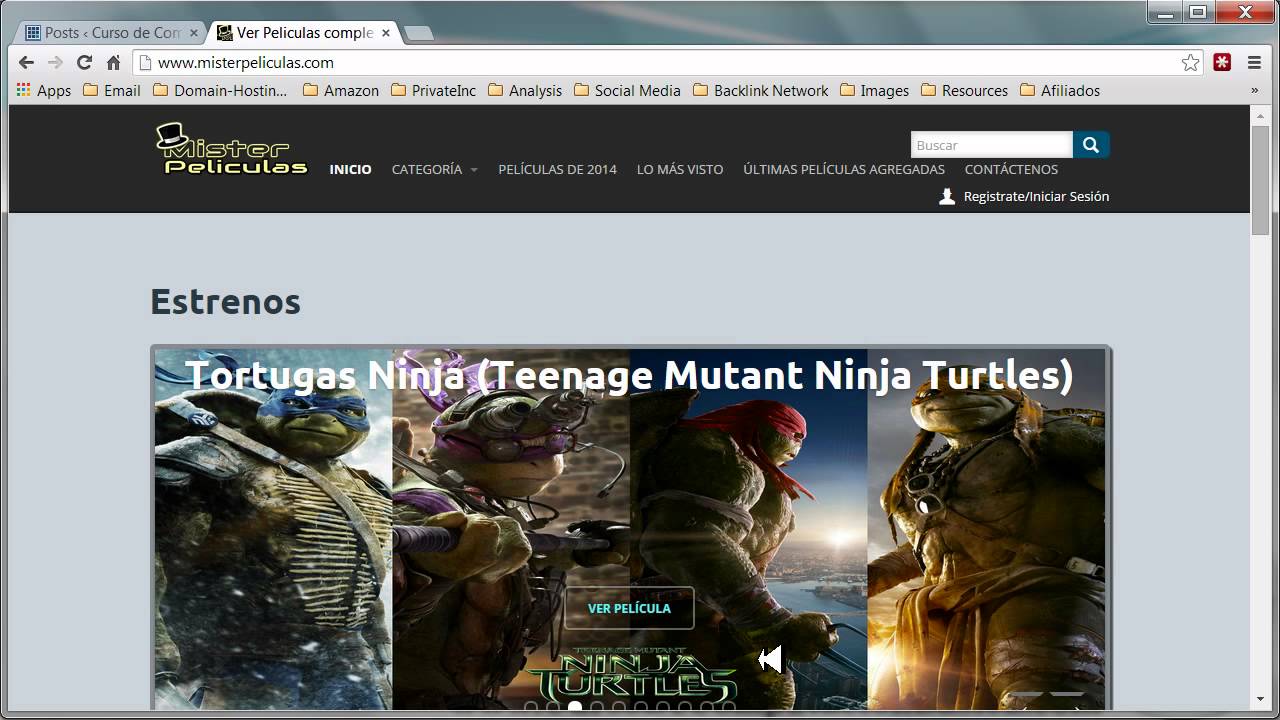Screen dimensions: 1280x720
Task: Reload the current page
Action: [x=84, y=62]
